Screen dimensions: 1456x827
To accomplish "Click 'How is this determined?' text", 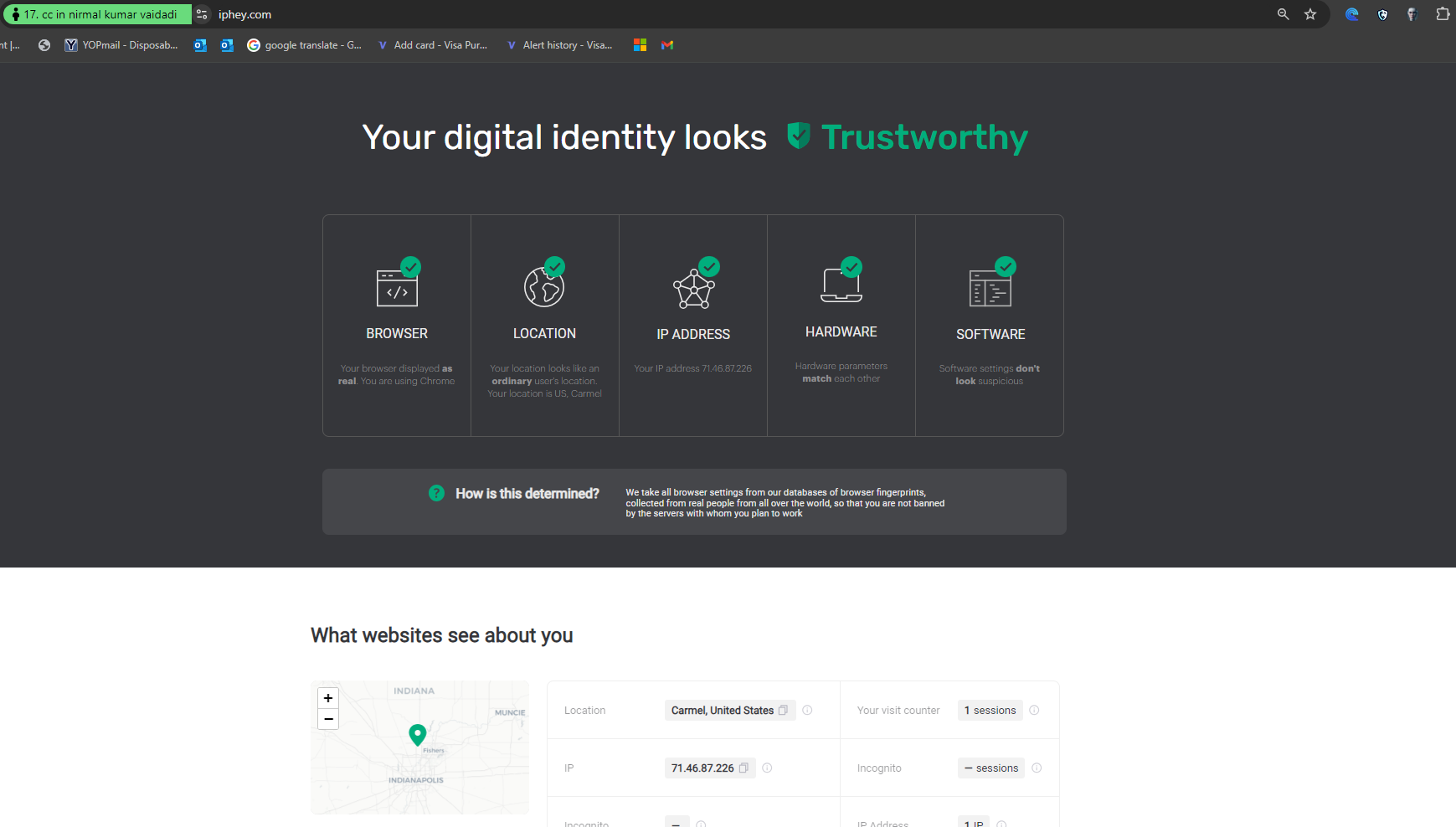I will (527, 494).
